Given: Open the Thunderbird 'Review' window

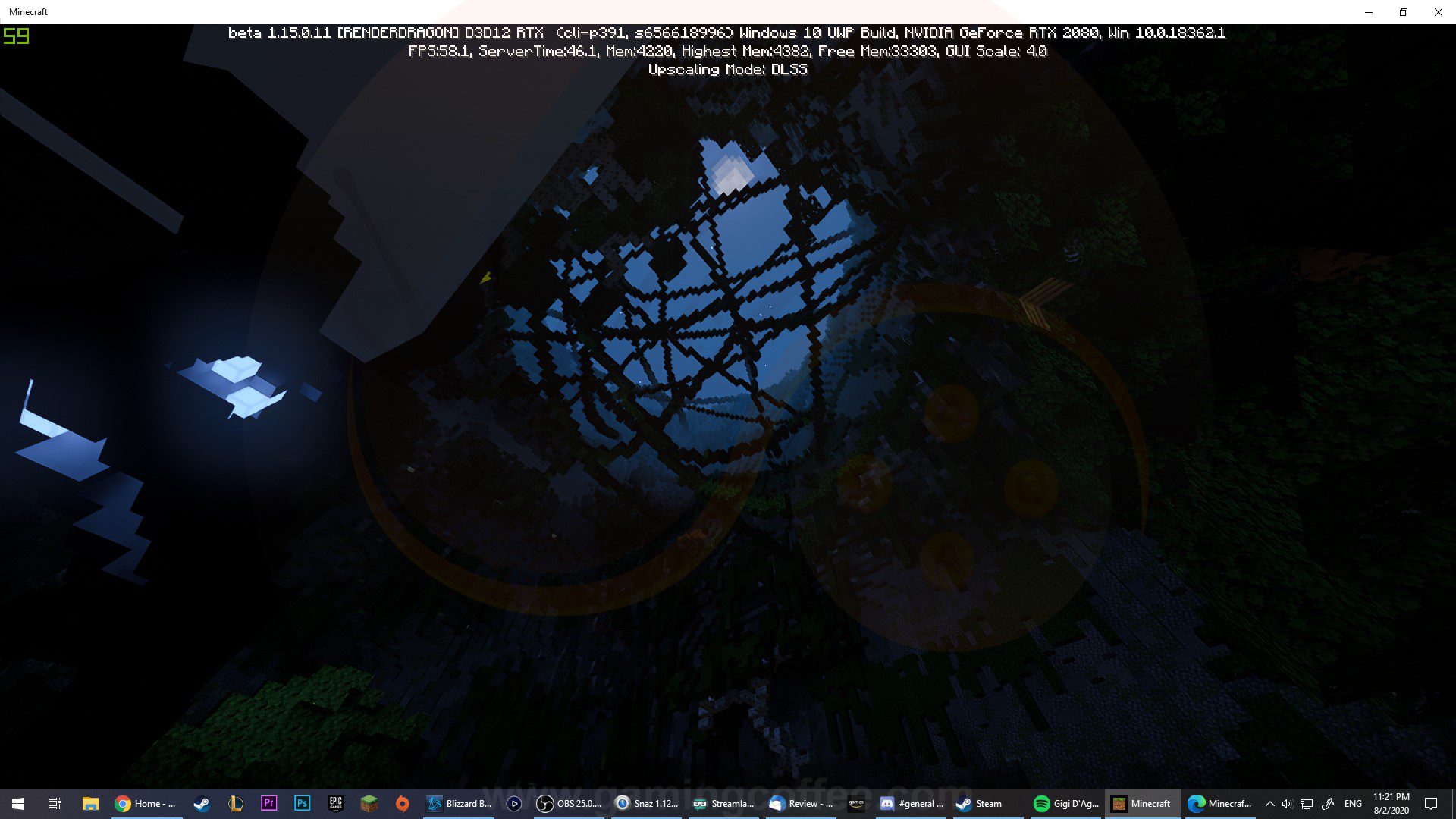Looking at the screenshot, I should click(801, 803).
